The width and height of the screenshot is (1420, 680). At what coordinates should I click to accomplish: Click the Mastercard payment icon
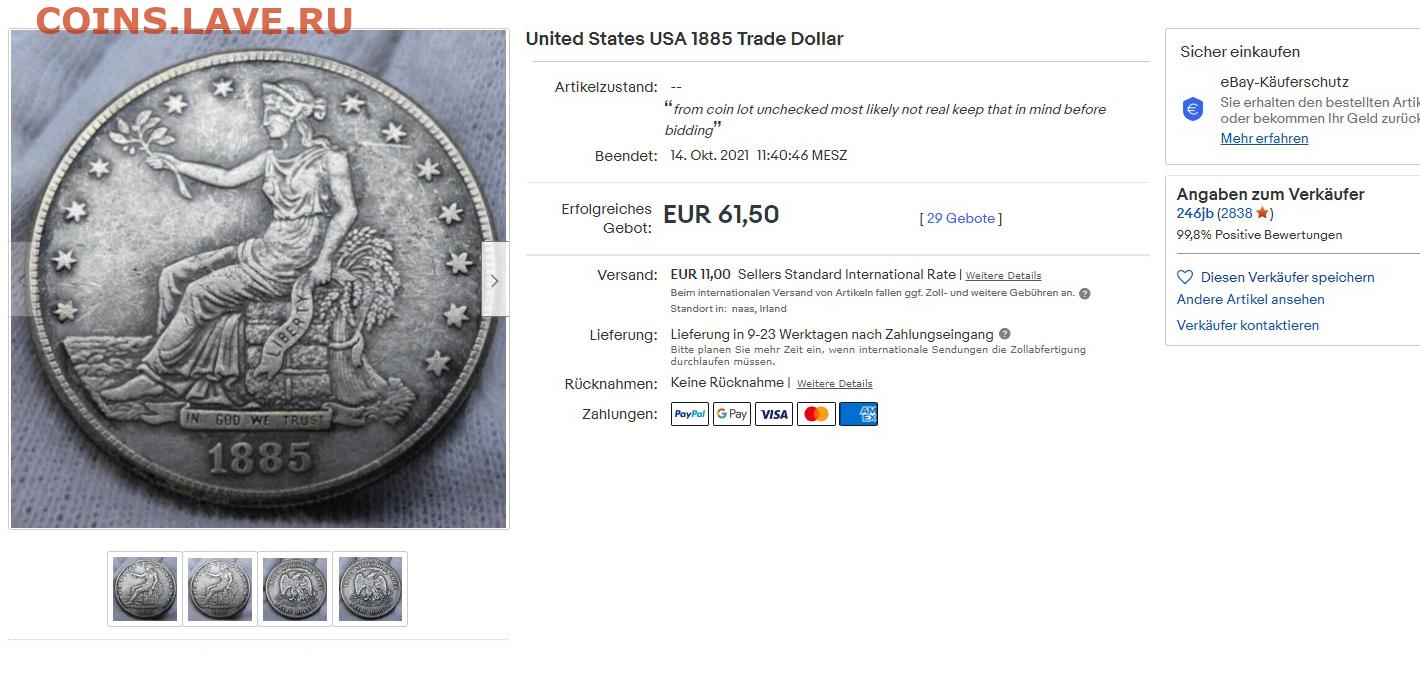pos(816,414)
